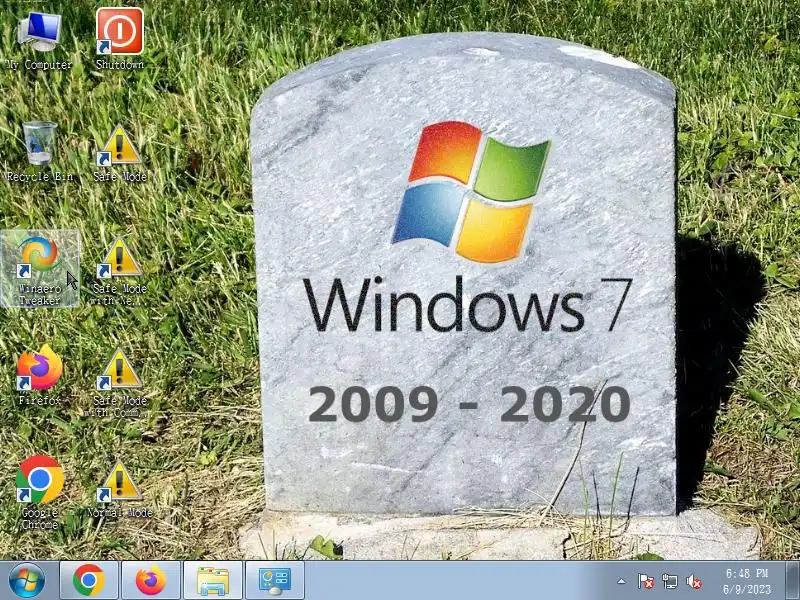Click the Normal Mode desktop shortcut
800x600 pixels.
120,489
